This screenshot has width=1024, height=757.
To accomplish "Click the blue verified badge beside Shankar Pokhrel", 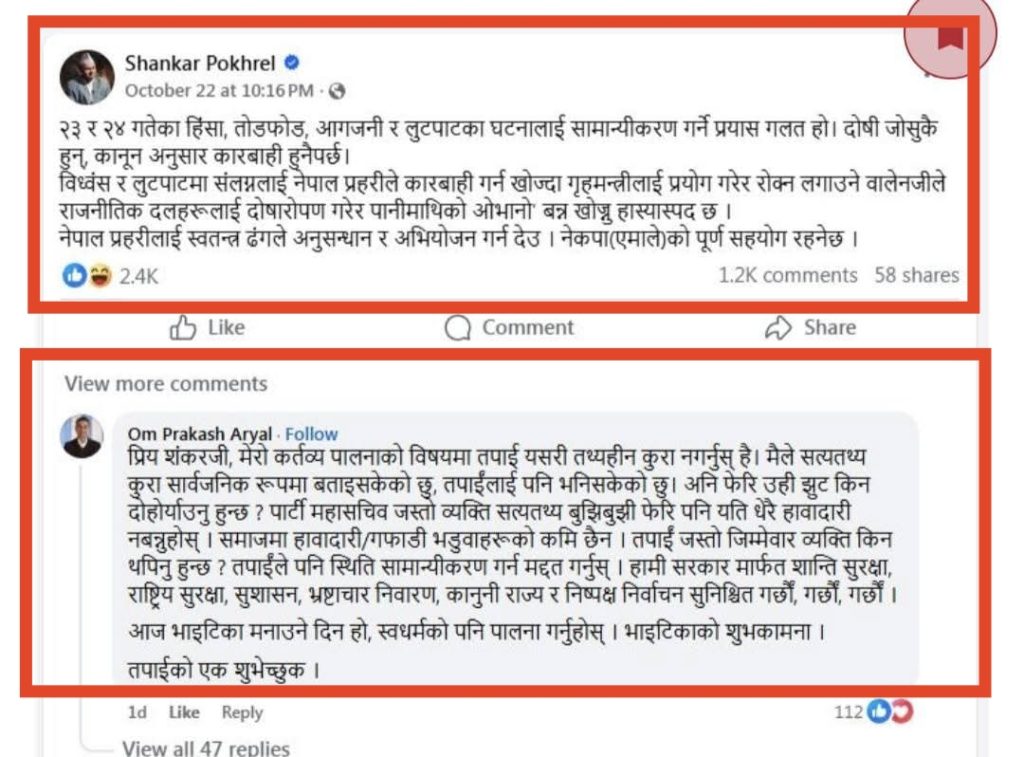I will click(292, 63).
